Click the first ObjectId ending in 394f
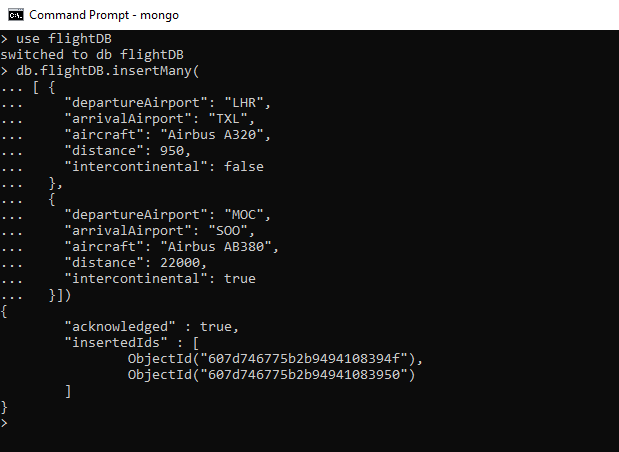Viewport: 619px width, 452px height. tap(271, 358)
